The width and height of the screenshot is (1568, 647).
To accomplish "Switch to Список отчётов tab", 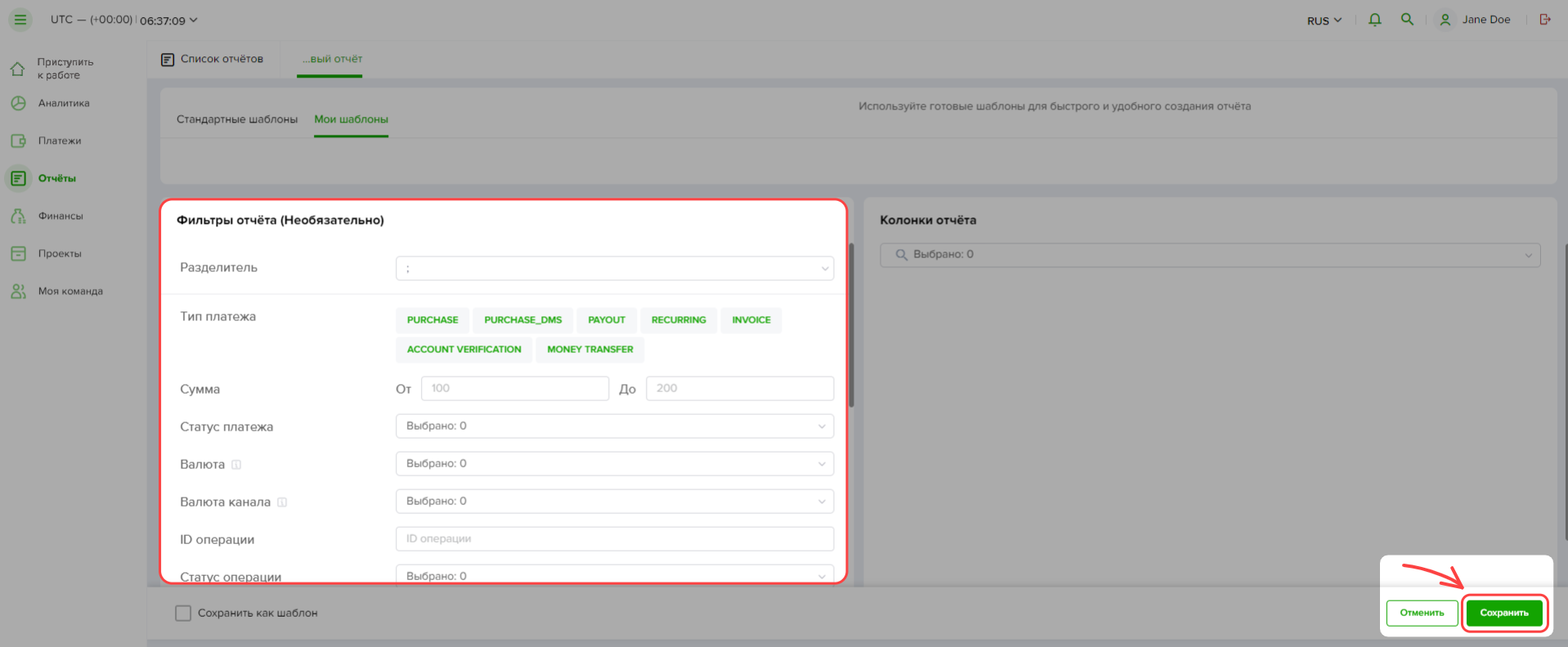I will [x=213, y=60].
